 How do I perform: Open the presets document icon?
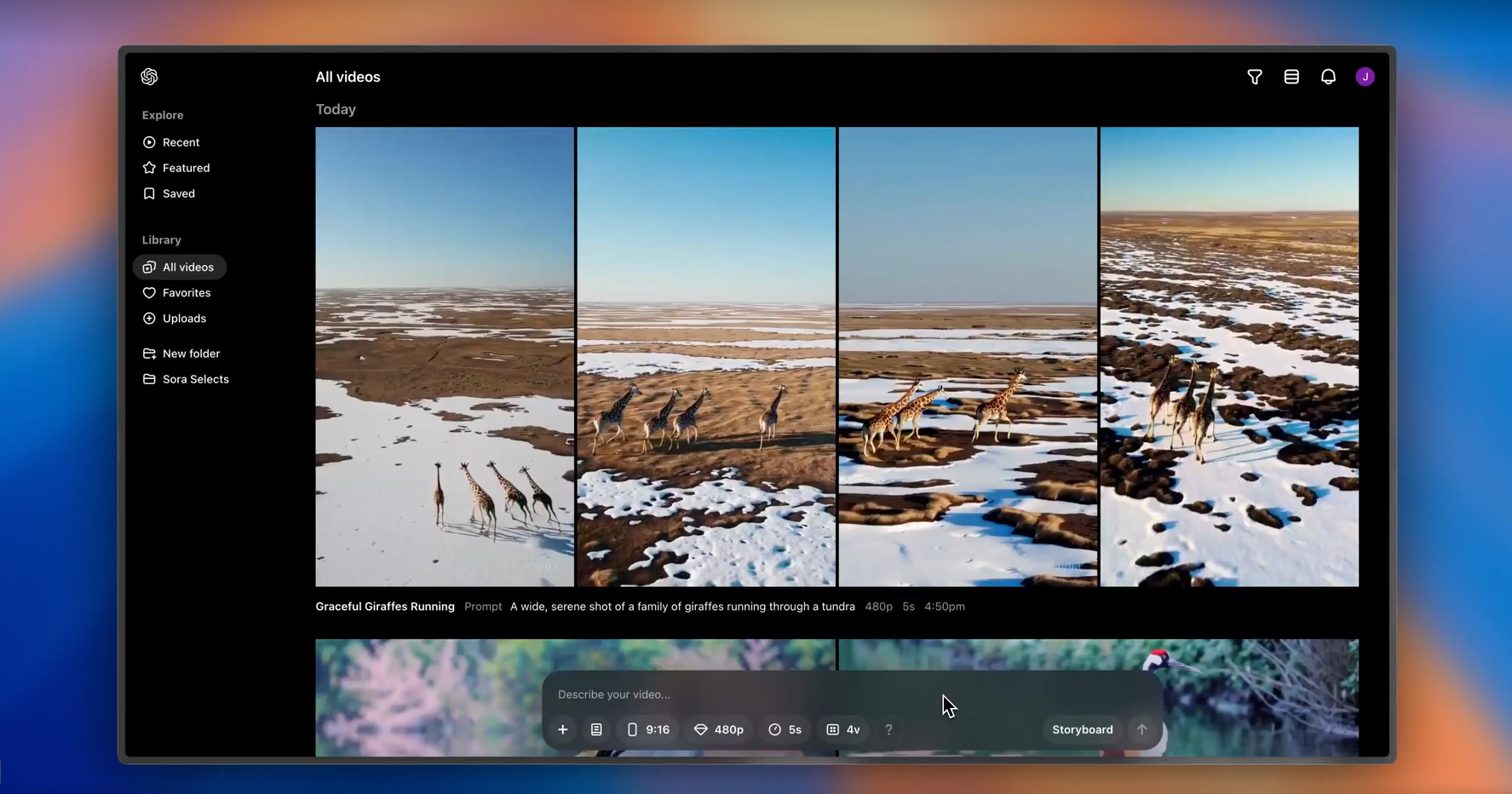[596, 730]
